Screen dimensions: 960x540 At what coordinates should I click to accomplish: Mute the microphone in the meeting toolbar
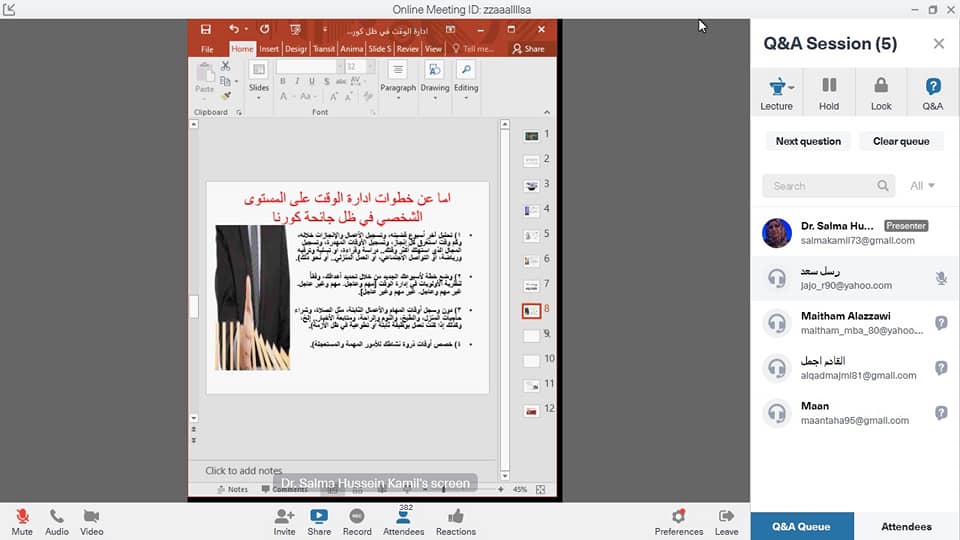pyautogui.click(x=22, y=521)
